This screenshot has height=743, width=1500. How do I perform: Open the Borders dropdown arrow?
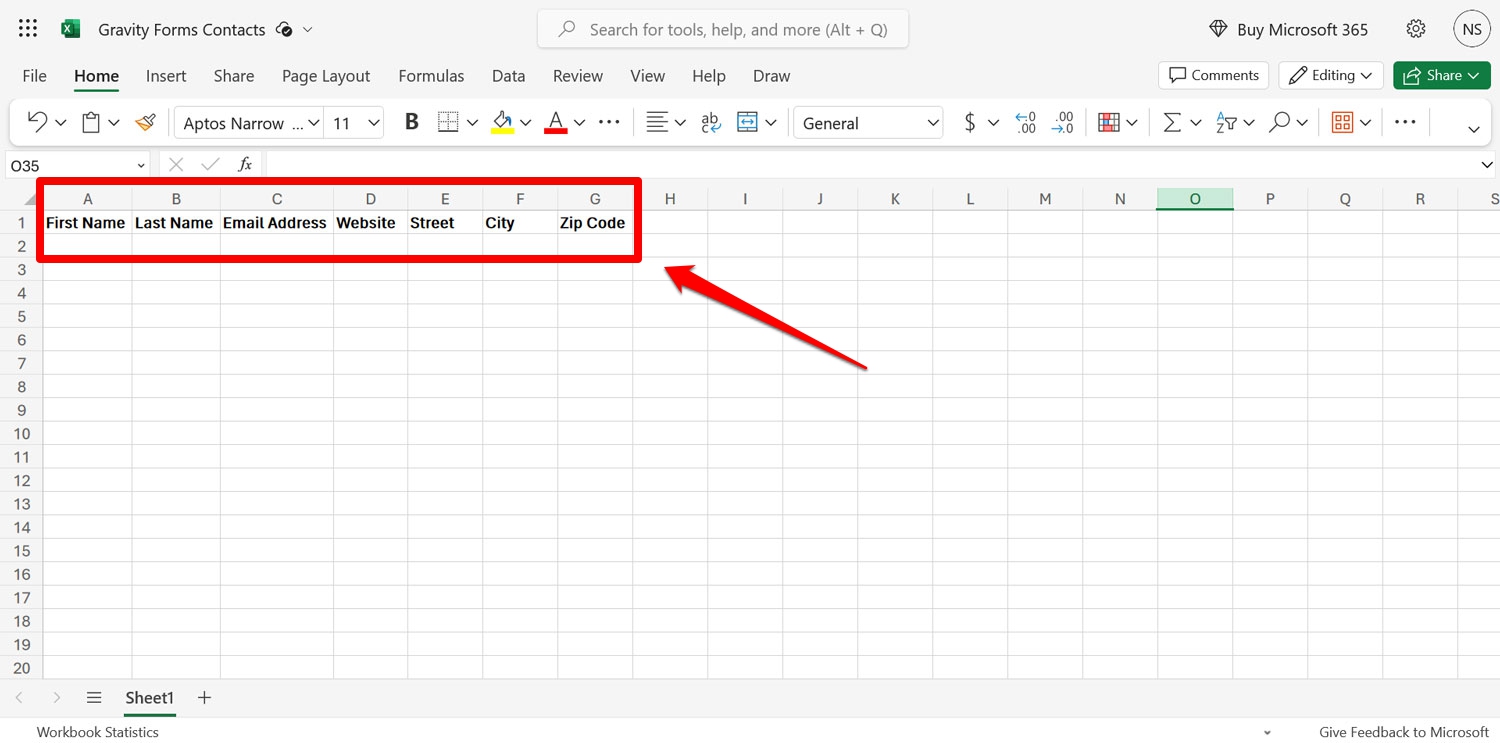click(472, 123)
